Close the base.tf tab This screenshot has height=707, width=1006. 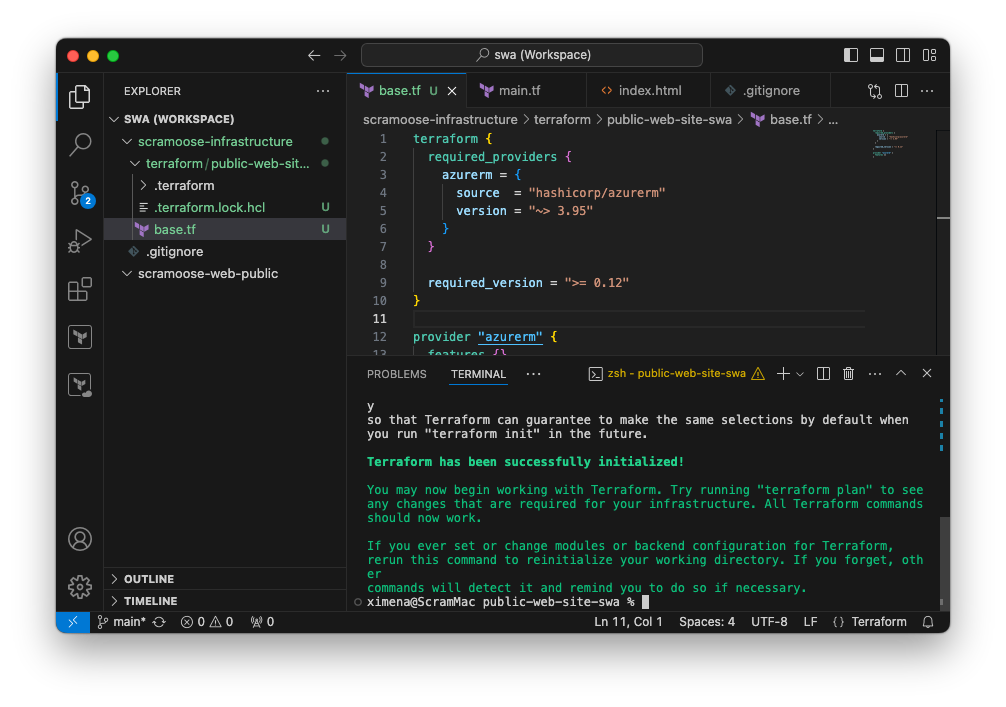452,91
